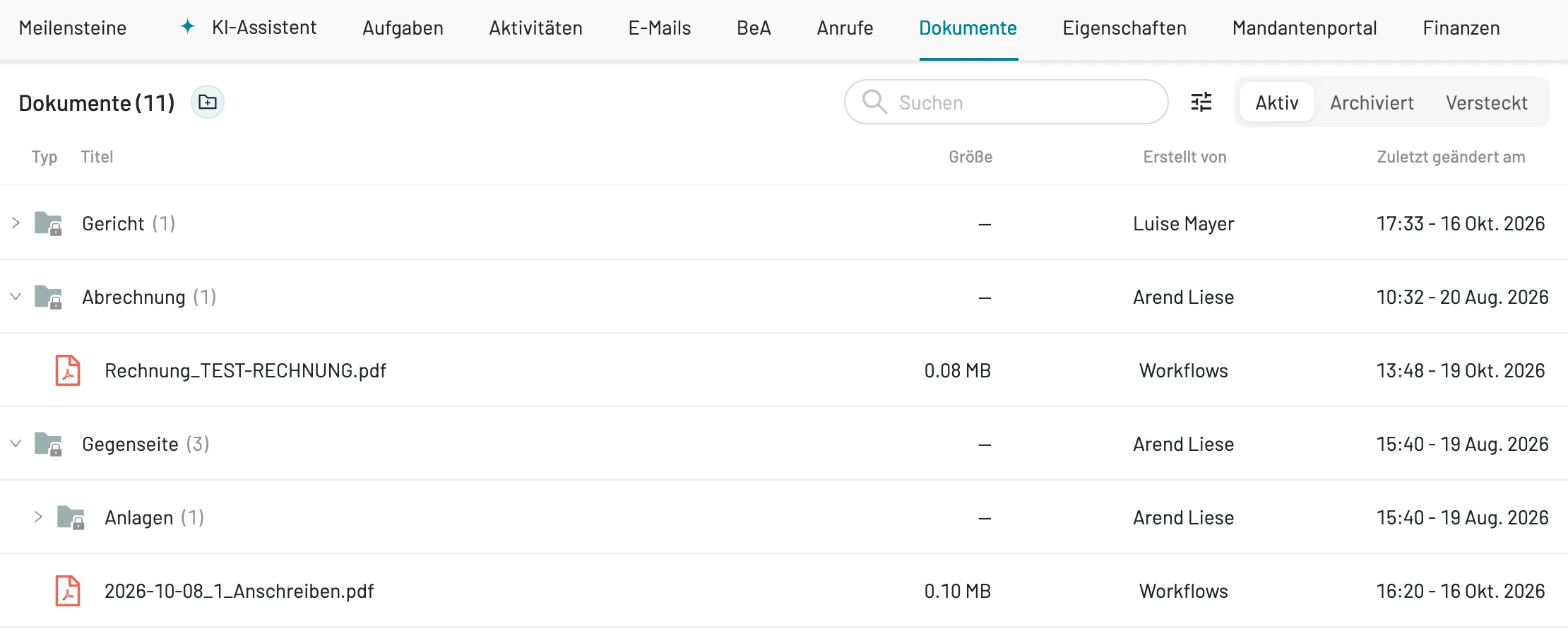Open the Finanzen tab
Image resolution: width=1568 pixels, height=629 pixels.
1461,28
